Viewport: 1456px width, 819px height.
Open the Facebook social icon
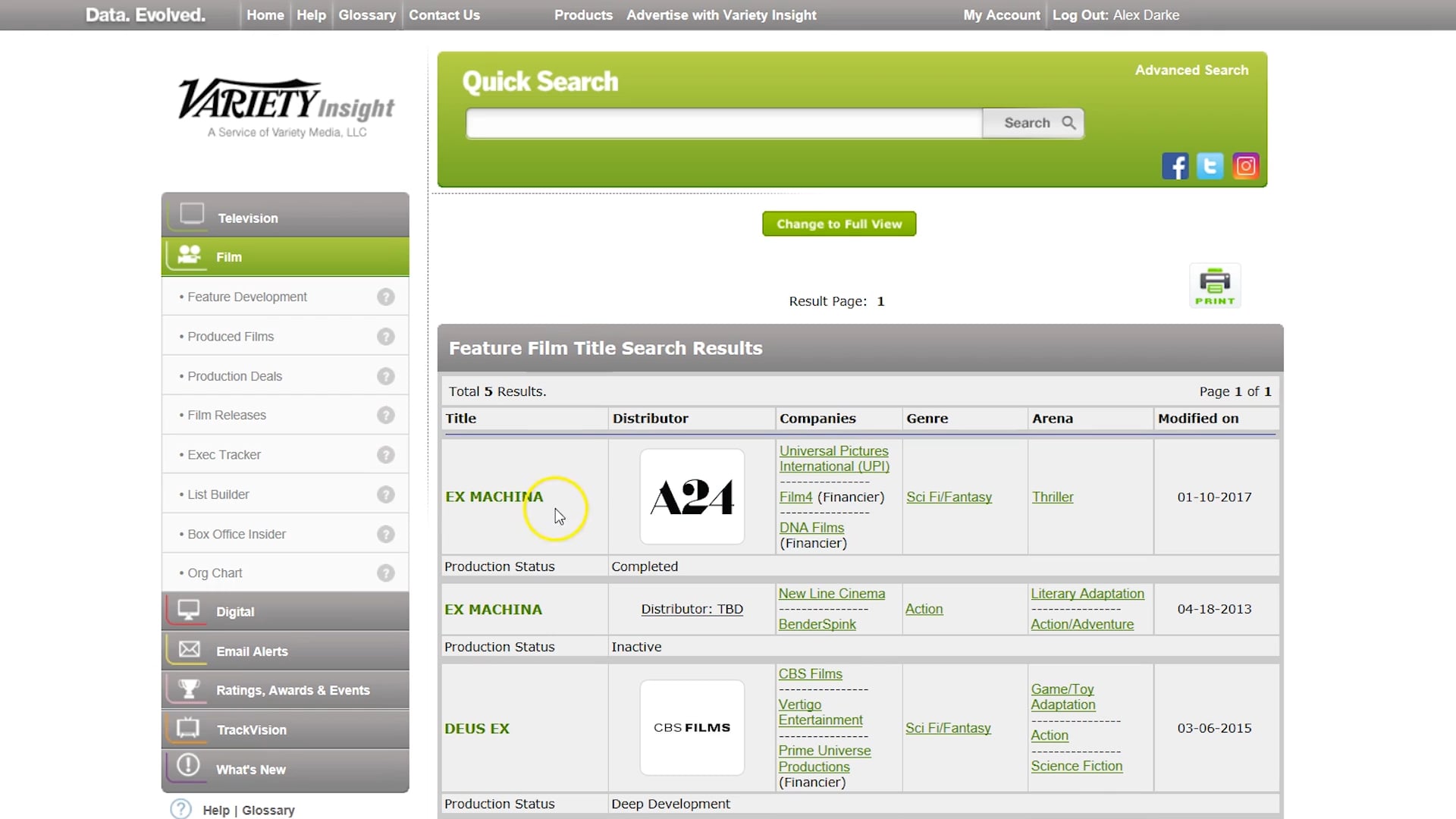click(x=1175, y=166)
